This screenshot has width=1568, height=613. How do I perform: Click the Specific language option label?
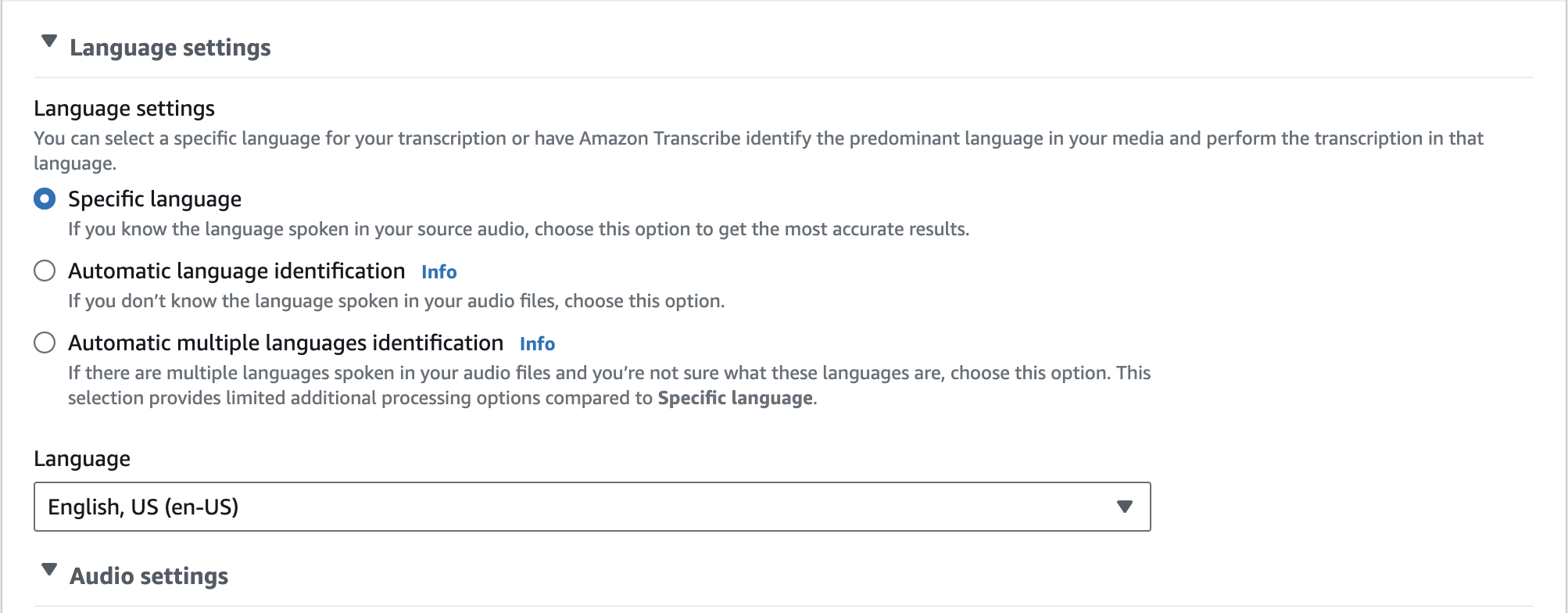coord(155,199)
